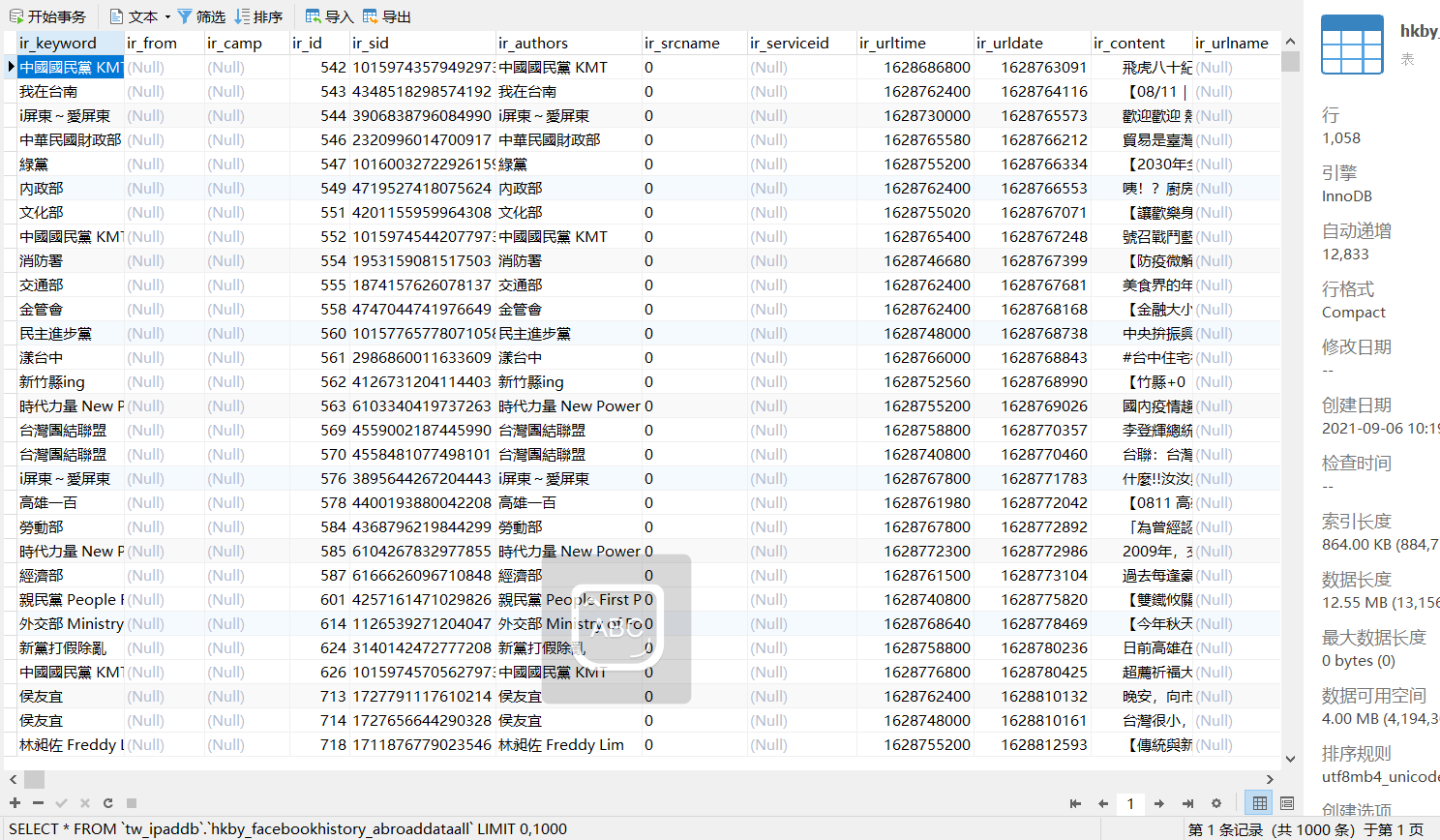
Task: Click the ir_id column header
Action: point(319,43)
